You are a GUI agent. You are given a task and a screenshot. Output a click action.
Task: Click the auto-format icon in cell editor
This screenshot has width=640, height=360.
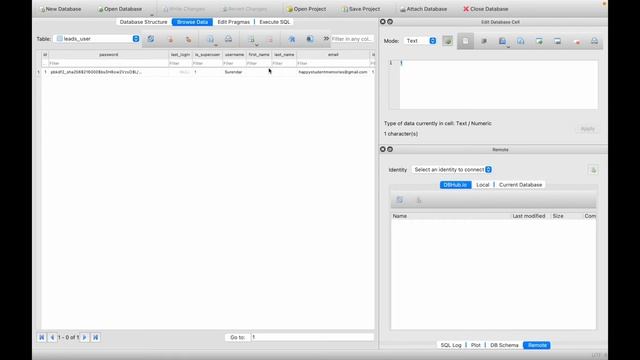point(484,41)
